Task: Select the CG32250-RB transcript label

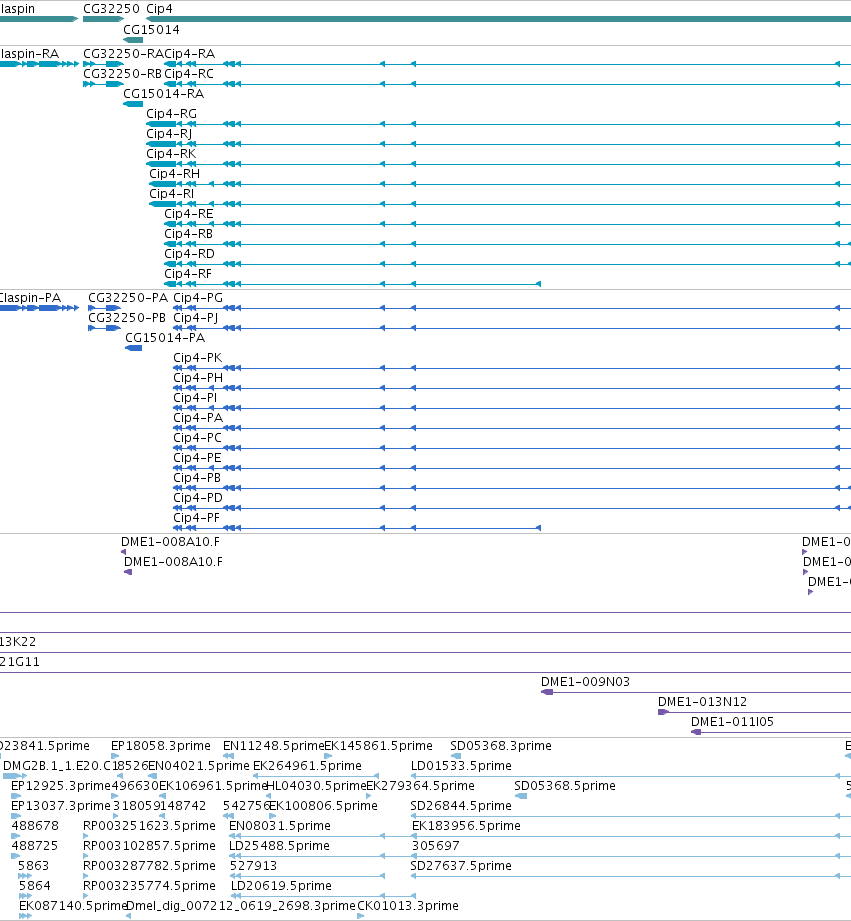Action: 122,74
